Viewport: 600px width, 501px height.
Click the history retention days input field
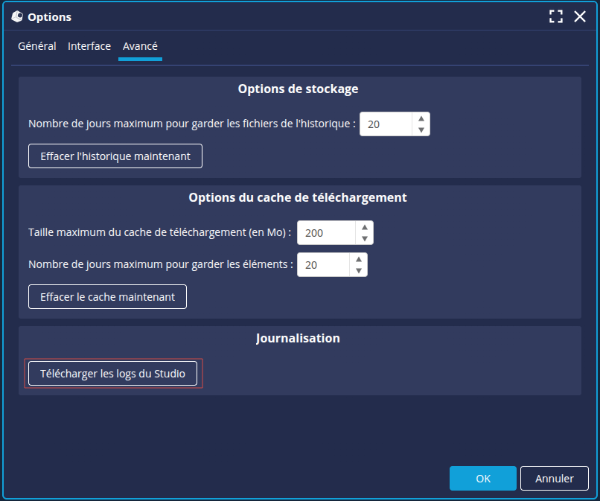tap(386, 124)
